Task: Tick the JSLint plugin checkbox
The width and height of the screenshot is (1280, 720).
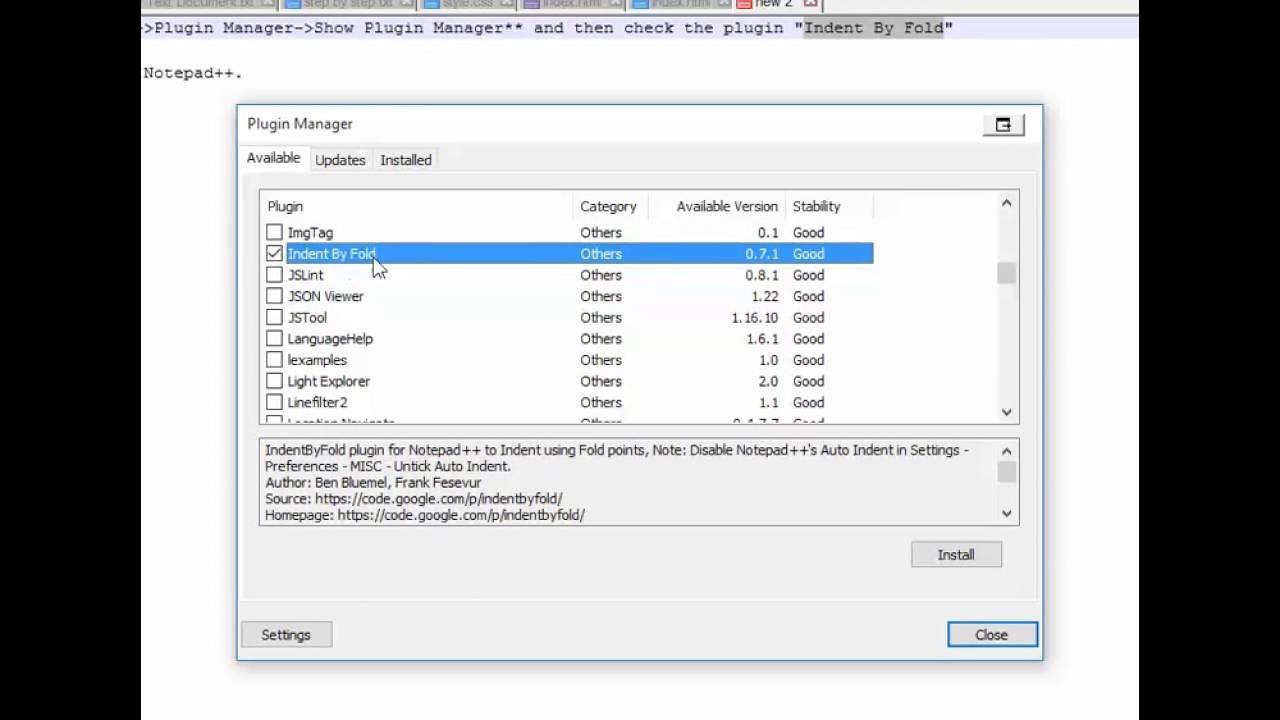Action: coord(274,275)
